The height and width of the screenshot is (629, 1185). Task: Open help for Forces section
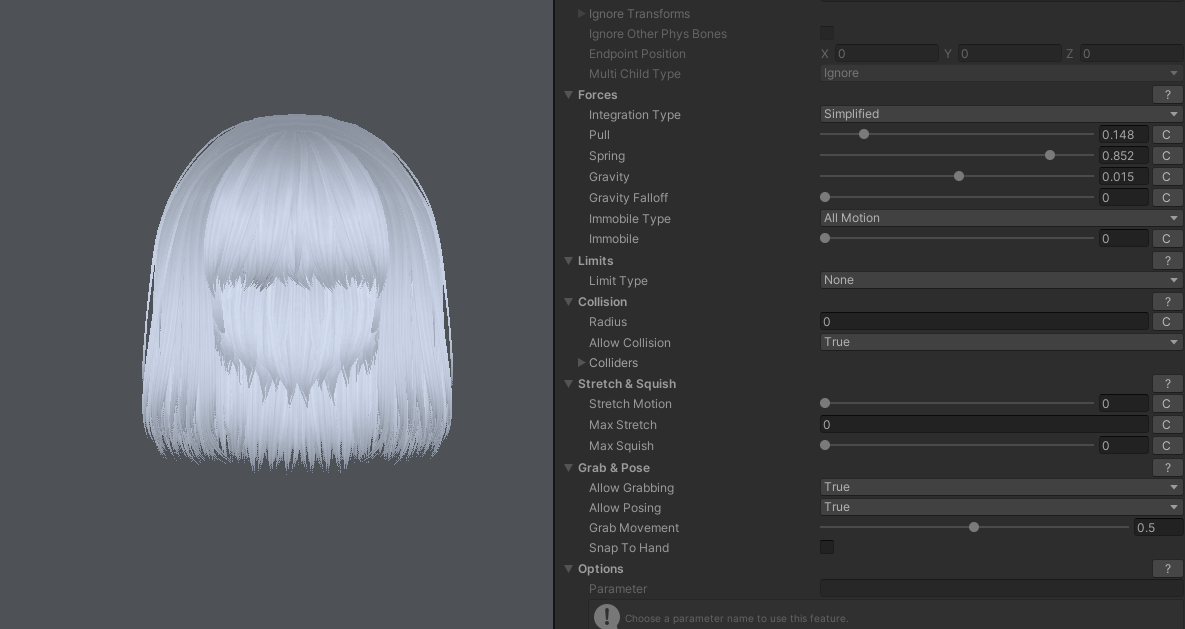[1168, 95]
